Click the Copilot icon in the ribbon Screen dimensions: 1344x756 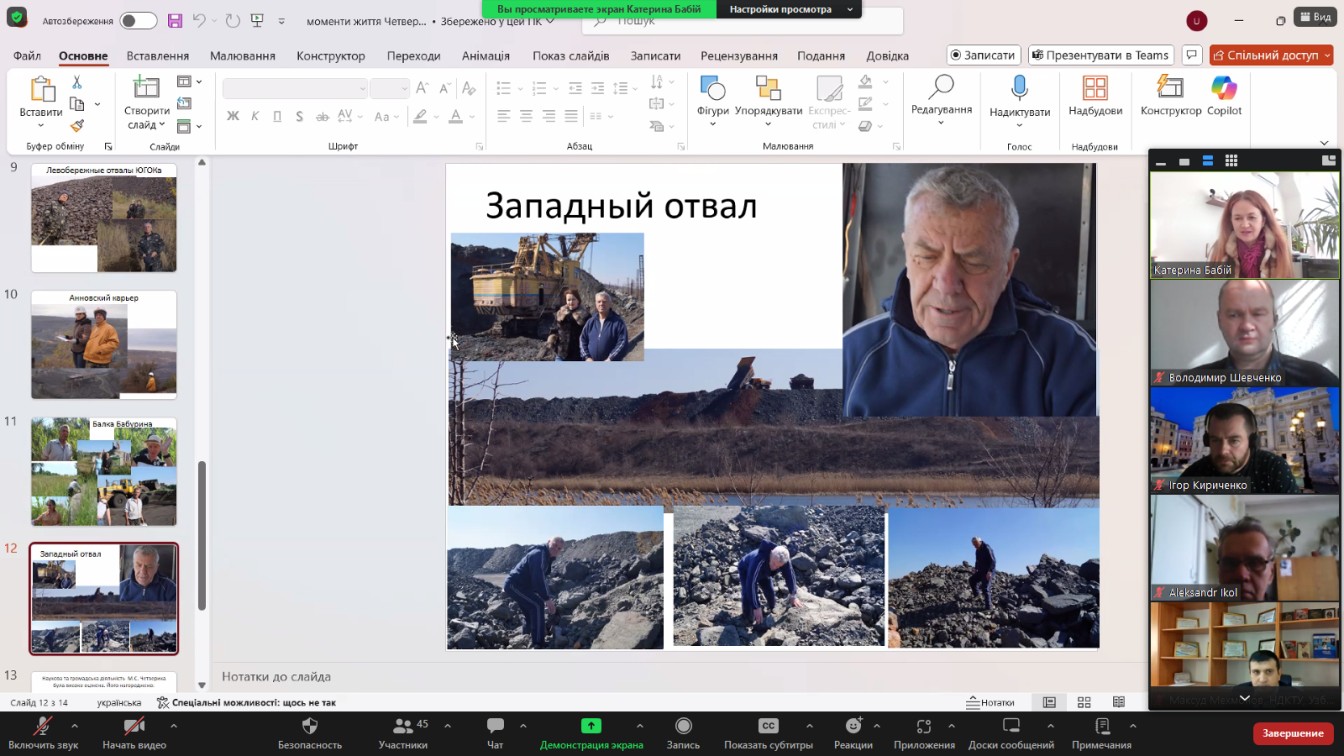[1223, 90]
